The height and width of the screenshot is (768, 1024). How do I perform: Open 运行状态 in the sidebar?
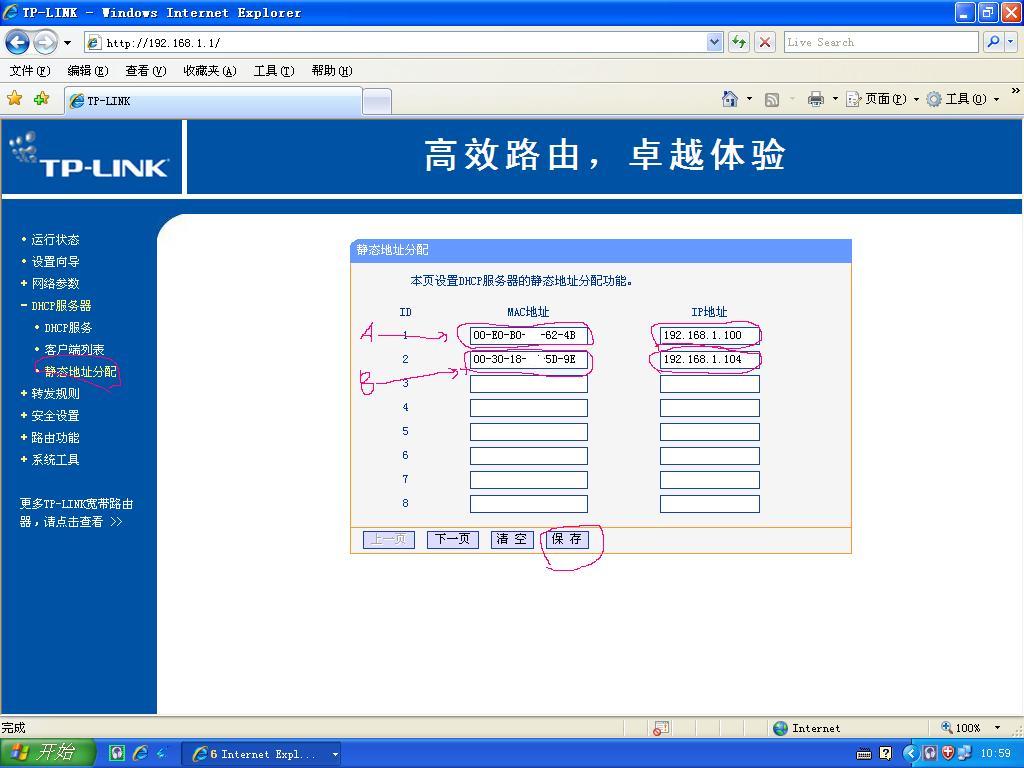55,240
